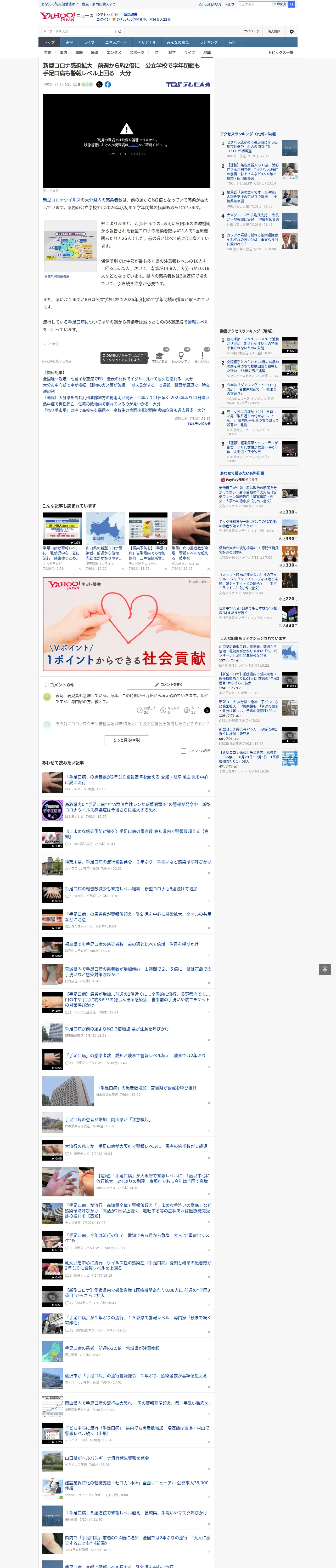Click the blue web search button
The height and width of the screenshot is (1568, 336).
[292, 4]
